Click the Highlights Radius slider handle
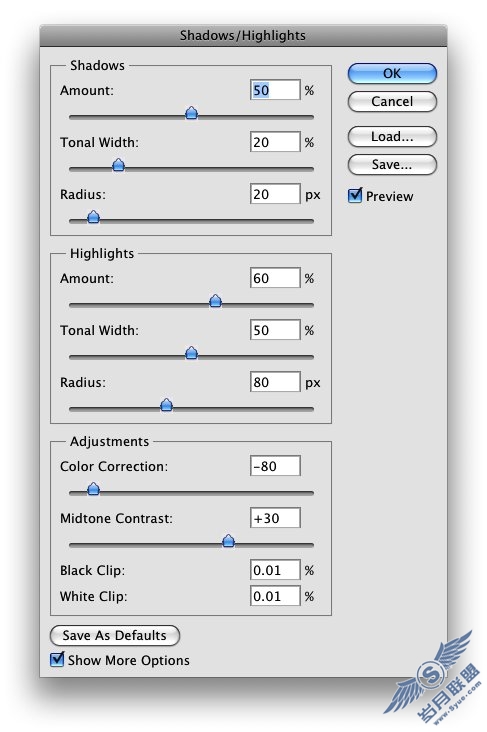The height and width of the screenshot is (732, 487). pos(167,405)
